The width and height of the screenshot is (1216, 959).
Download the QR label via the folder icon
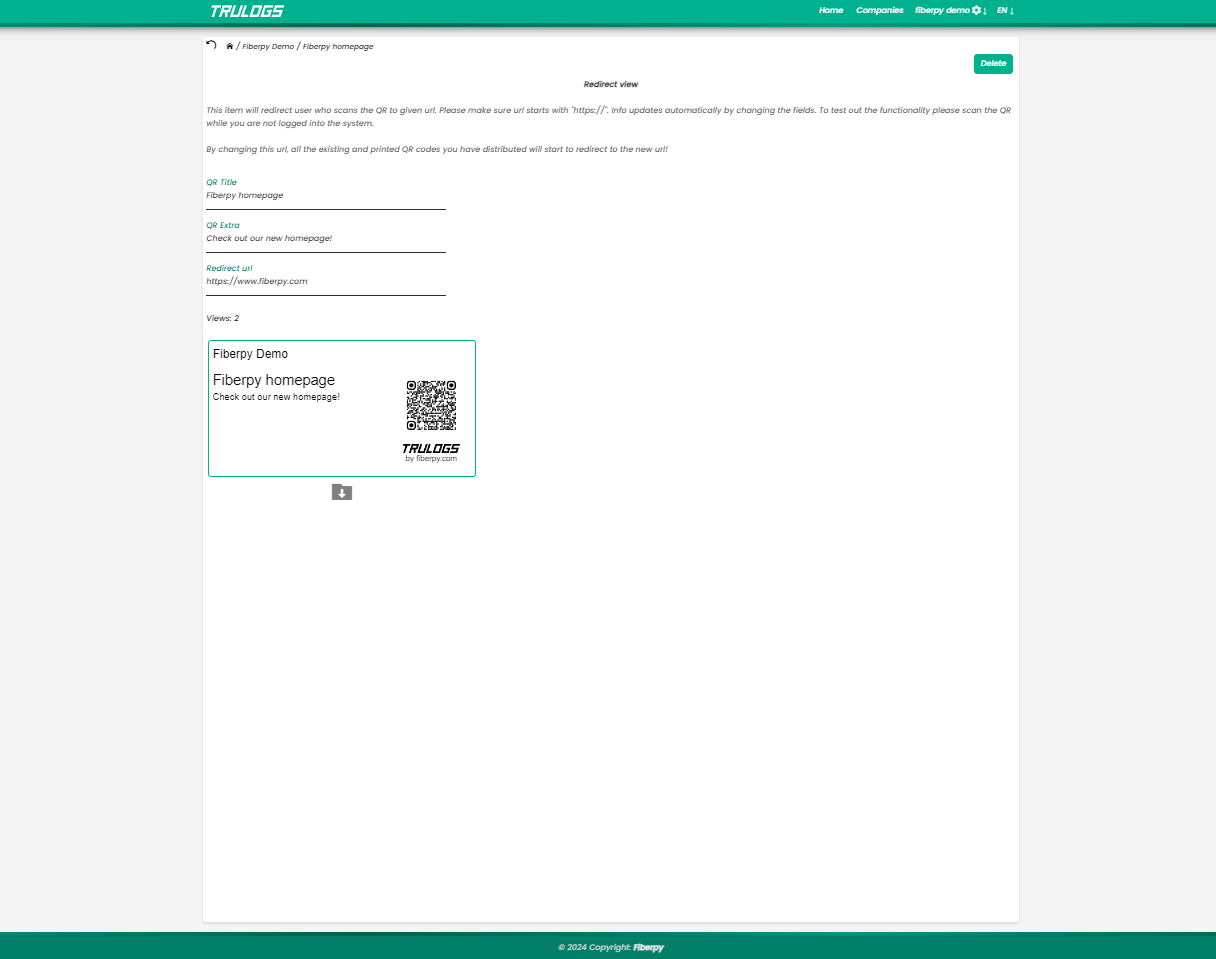(x=342, y=492)
